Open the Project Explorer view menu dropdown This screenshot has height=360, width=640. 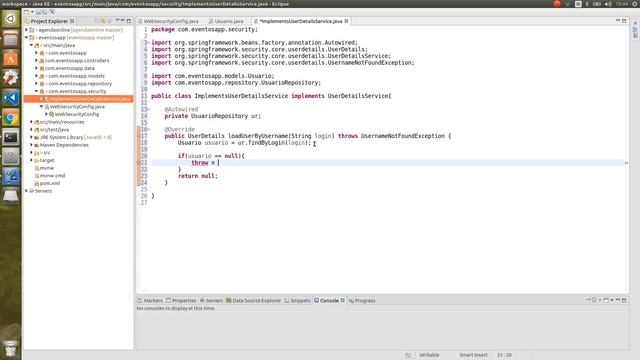point(118,21)
